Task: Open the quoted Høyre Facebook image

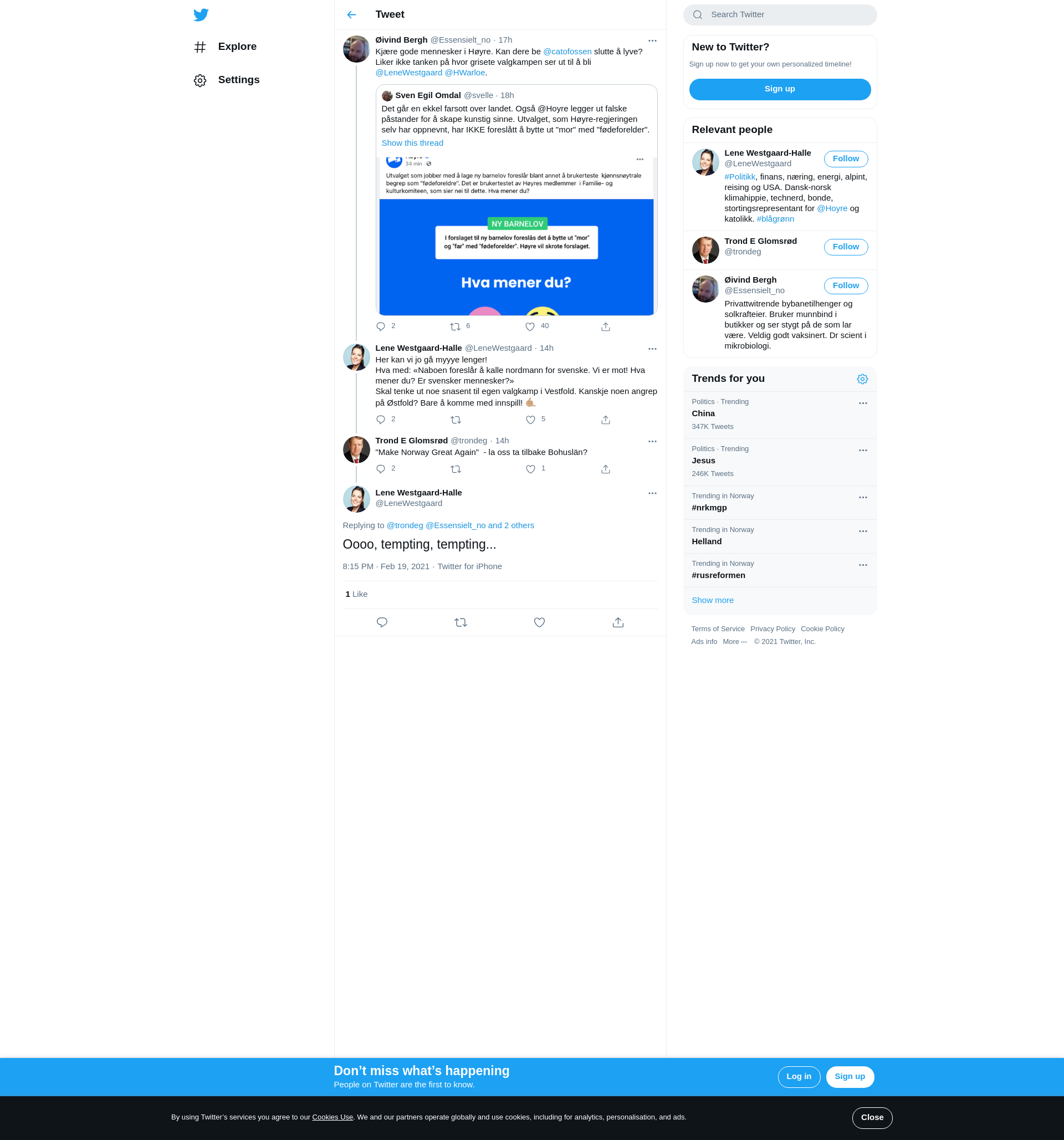Action: coord(516,235)
